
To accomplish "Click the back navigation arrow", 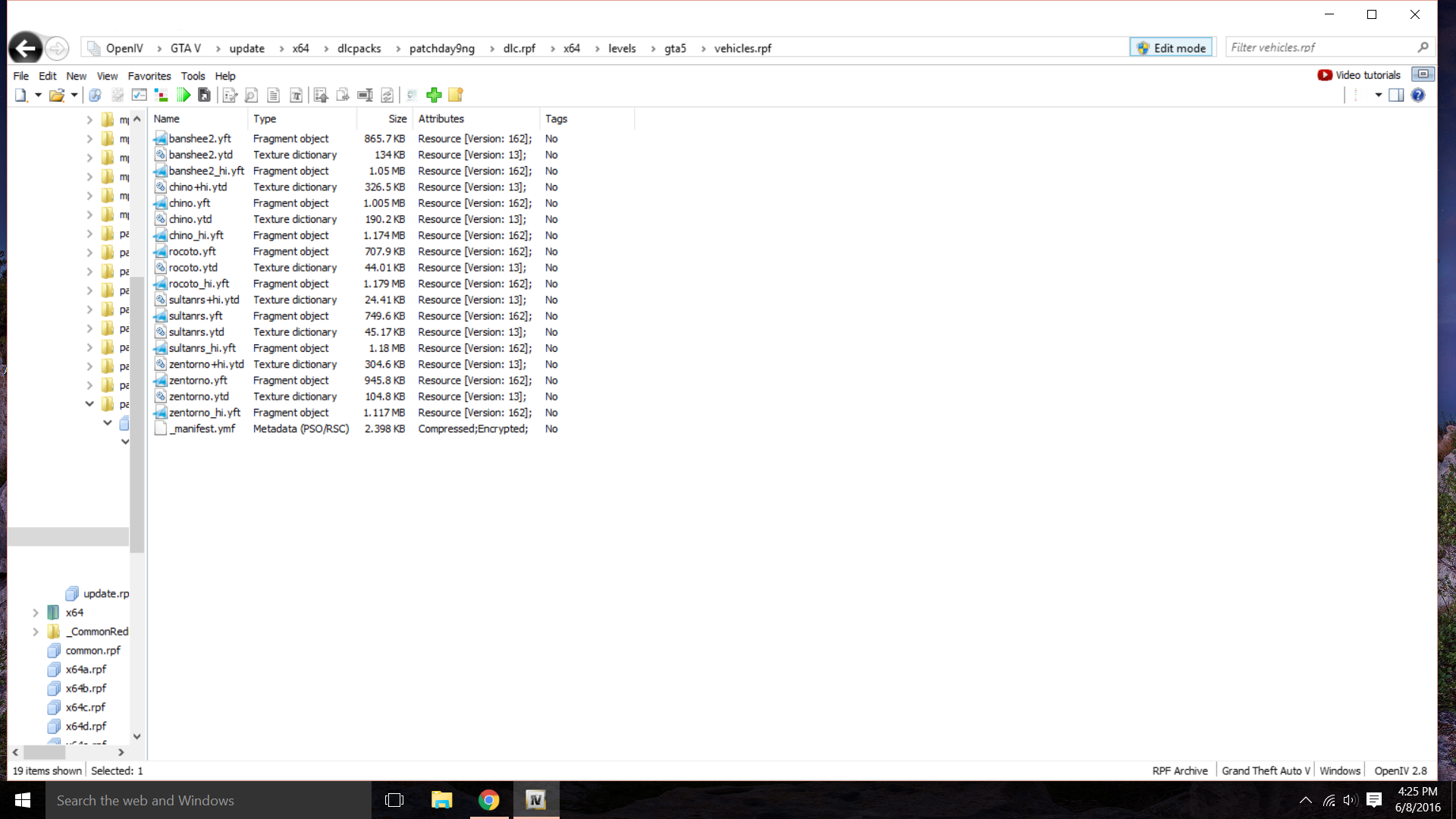I will (x=26, y=49).
